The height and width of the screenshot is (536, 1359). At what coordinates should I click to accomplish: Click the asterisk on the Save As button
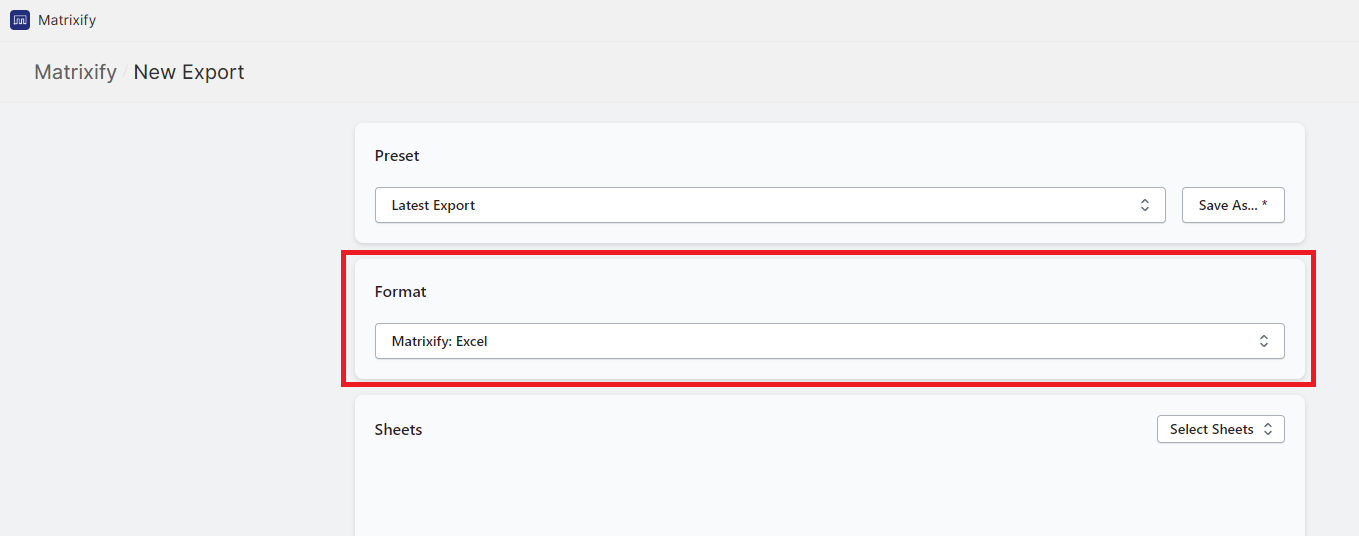point(1264,204)
